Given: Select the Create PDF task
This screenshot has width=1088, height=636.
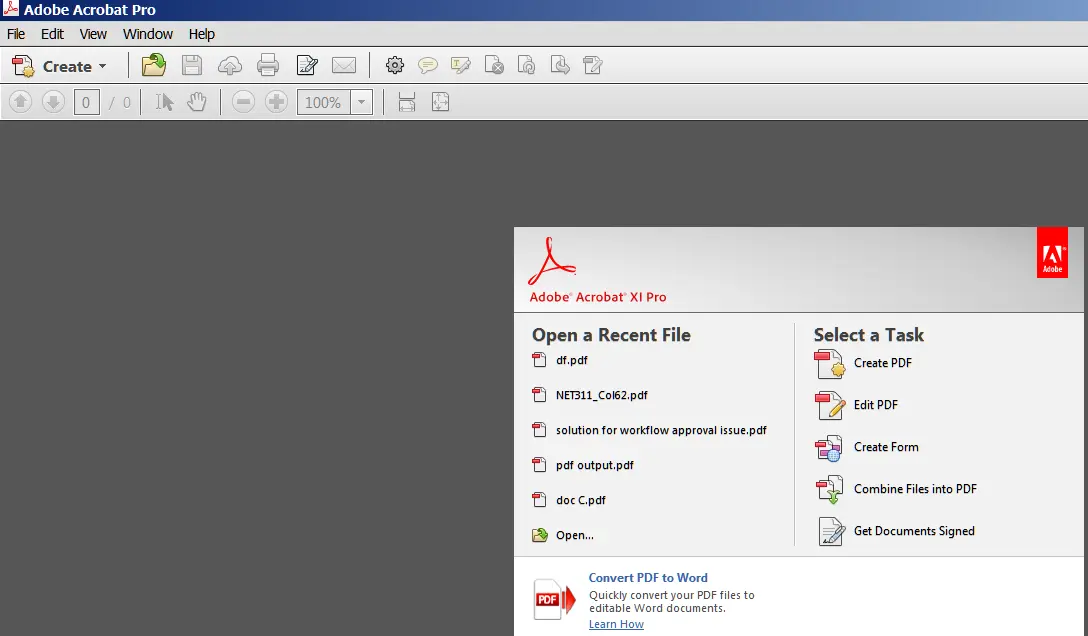Looking at the screenshot, I should [863, 364].
